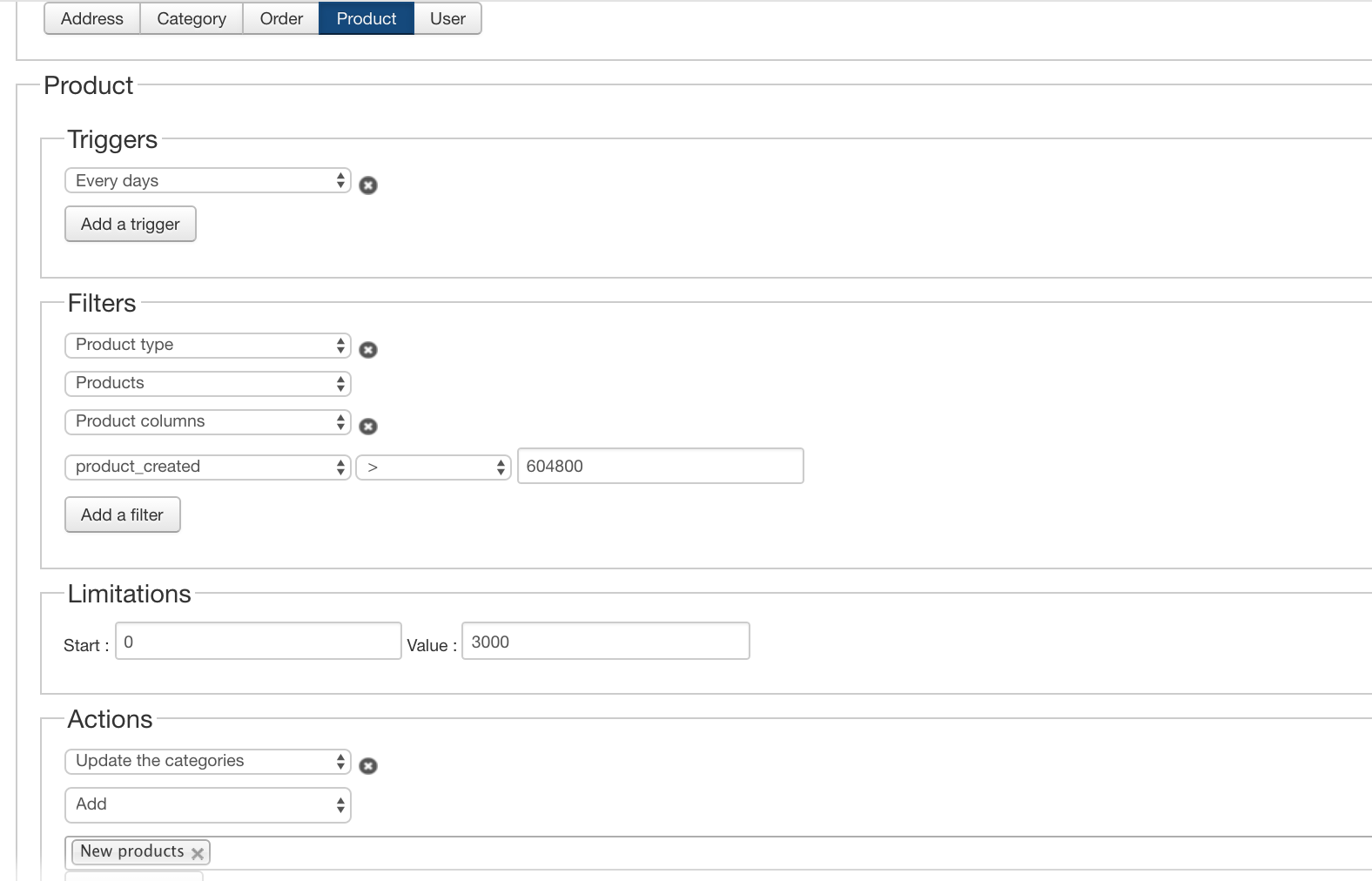Remove the Every days trigger
Viewport: 1372px width, 881px height.
pyautogui.click(x=368, y=185)
